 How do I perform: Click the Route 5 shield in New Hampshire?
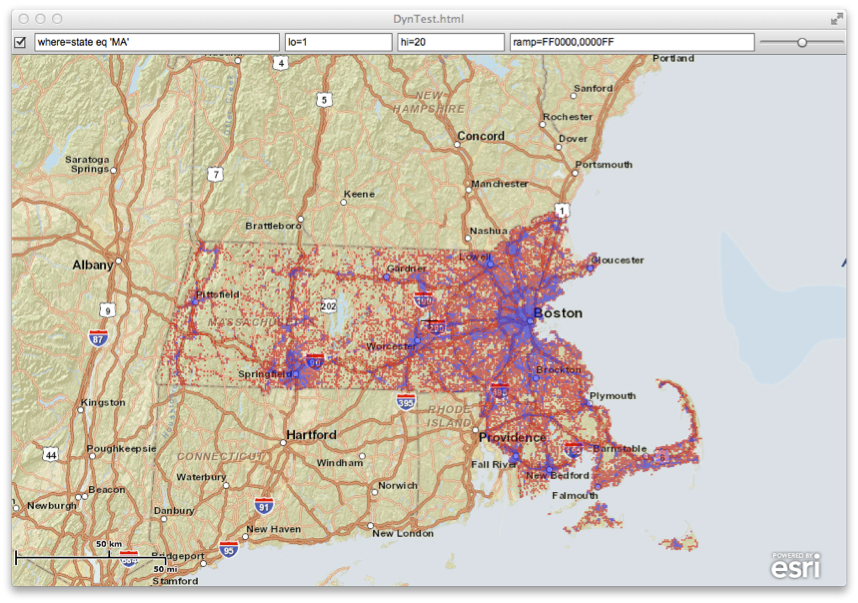click(324, 100)
